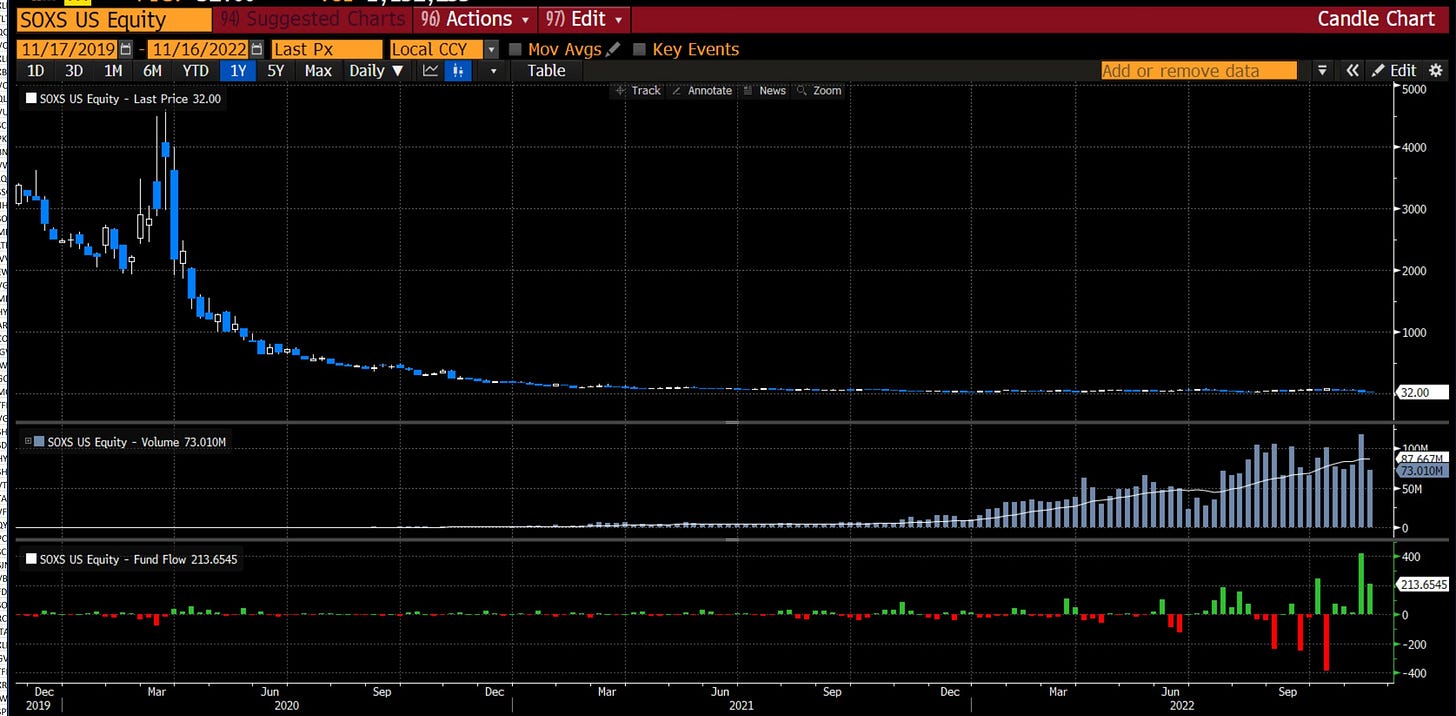The width and height of the screenshot is (1456, 716).
Task: Click the start date field 11/17/2019
Action: click(67, 49)
